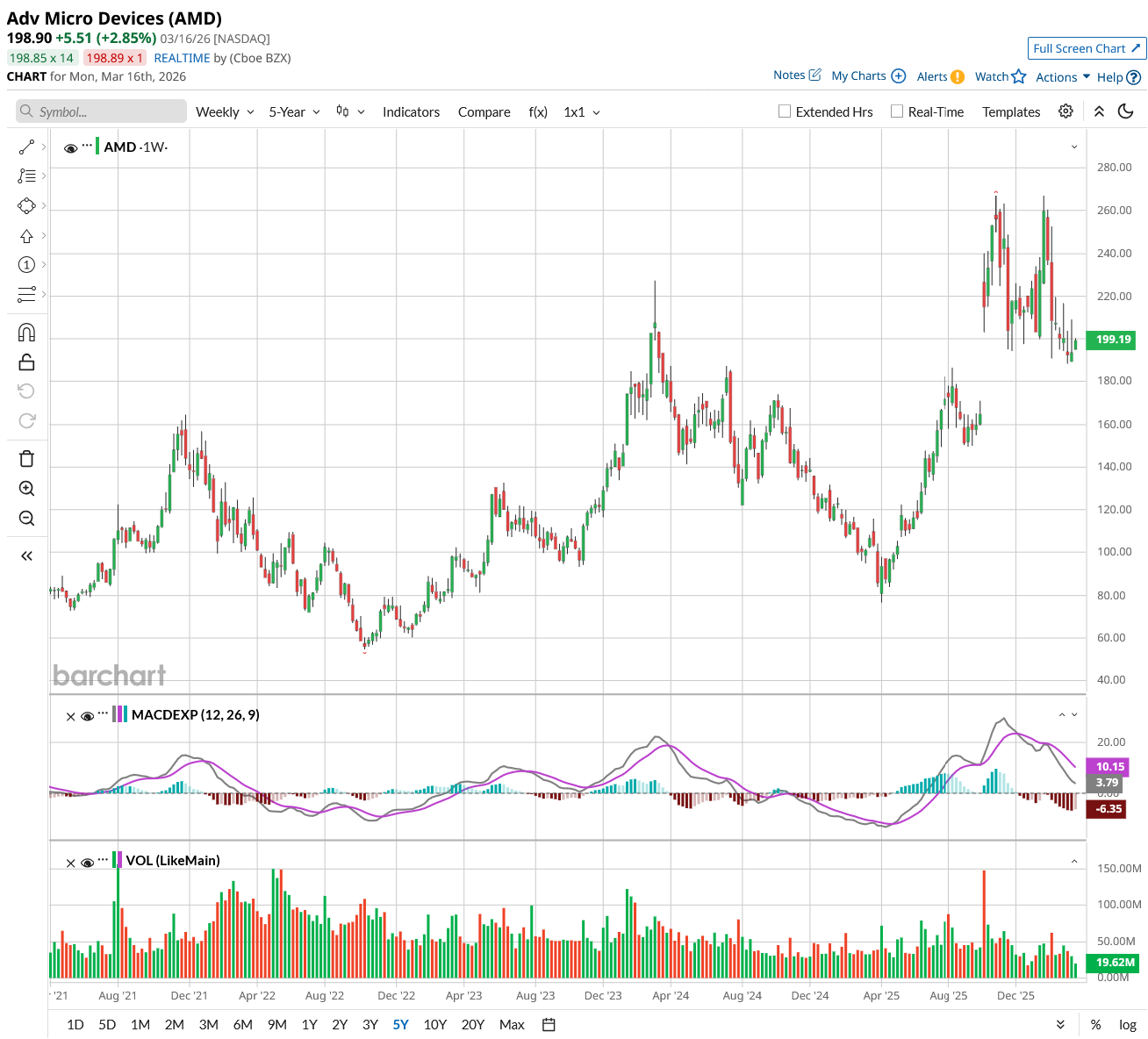Open the date range calendar icon
Viewport: 1148px width, 1039px height.
coord(549,1024)
